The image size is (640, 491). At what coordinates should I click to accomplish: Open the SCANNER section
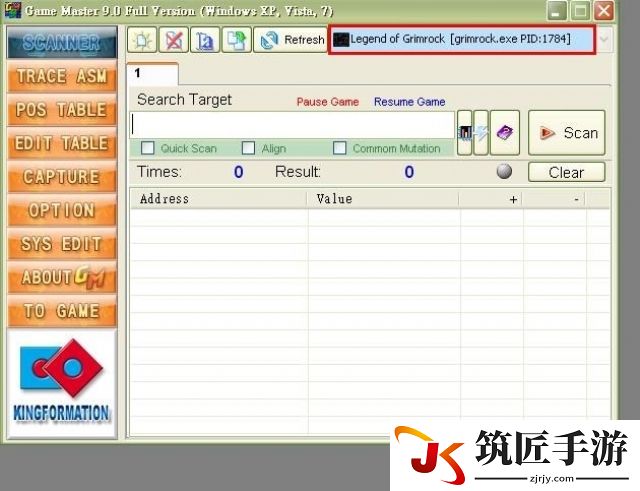(x=62, y=42)
